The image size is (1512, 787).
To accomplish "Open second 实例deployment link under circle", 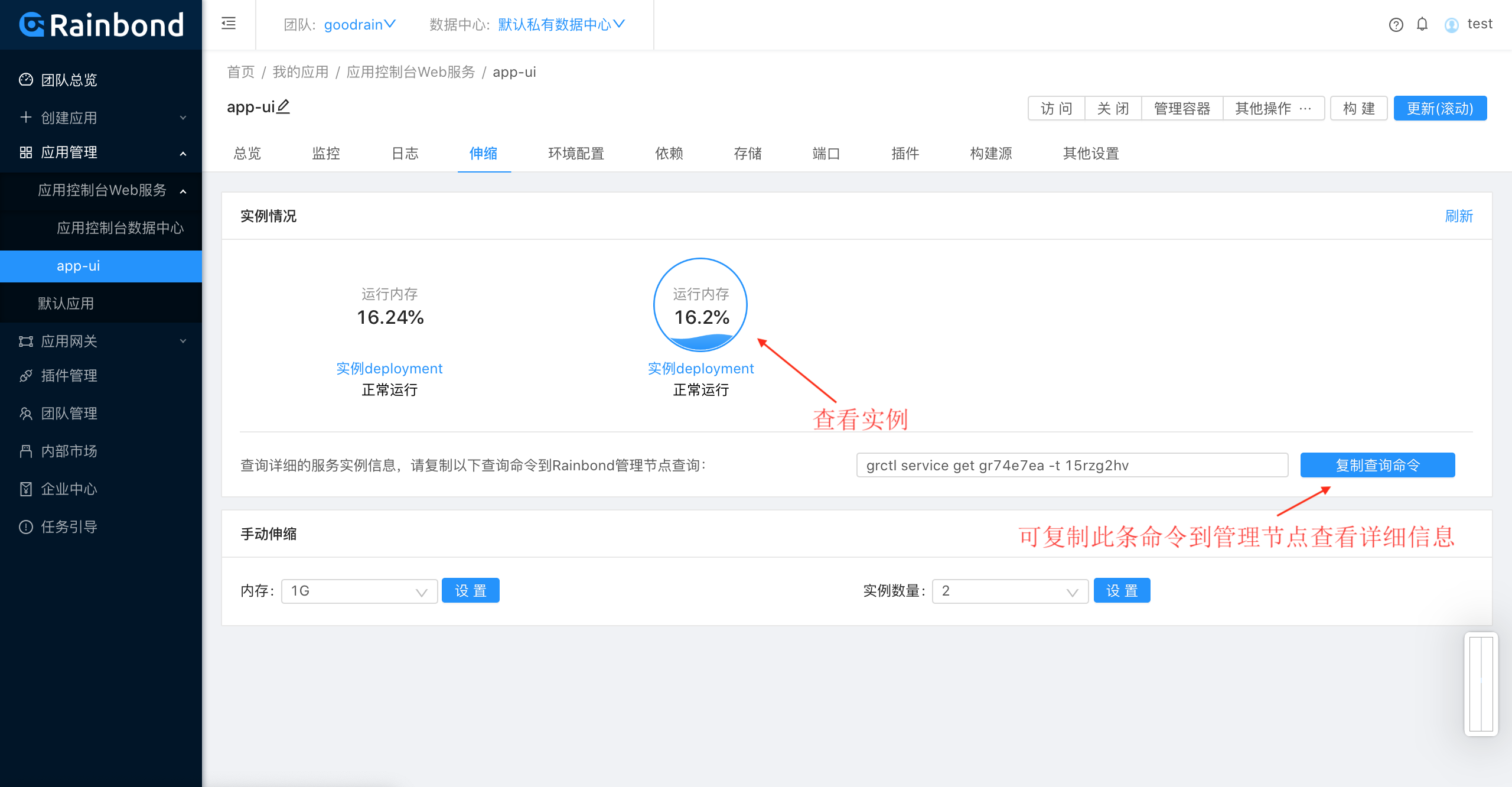I will click(x=701, y=369).
